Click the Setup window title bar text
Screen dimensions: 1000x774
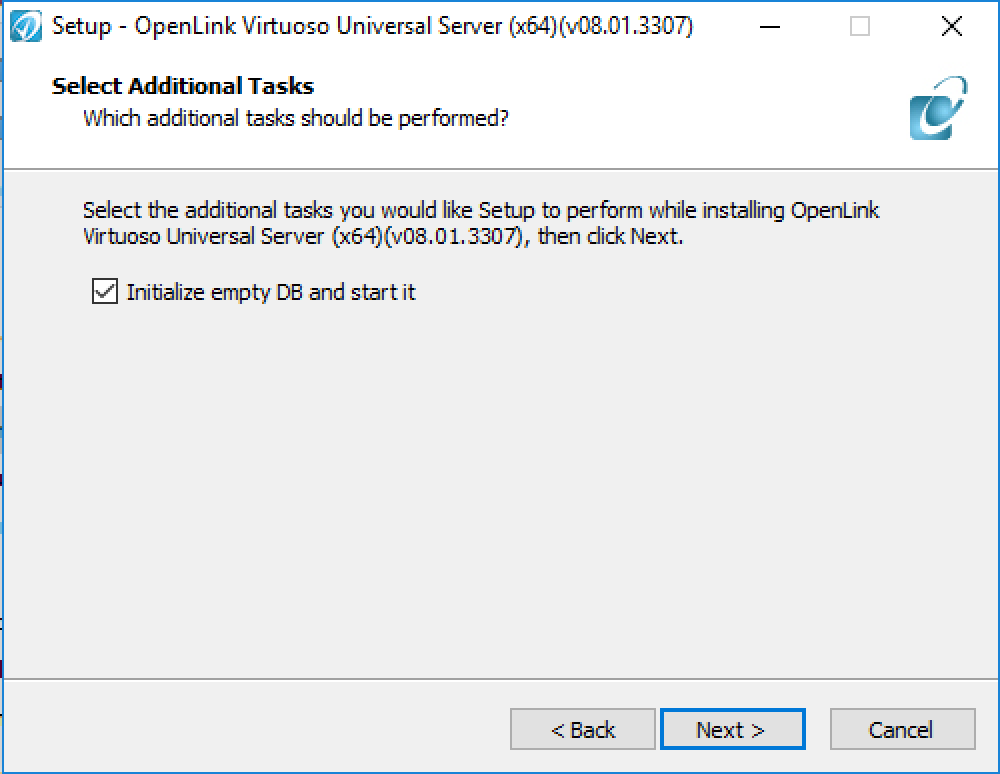(372, 26)
